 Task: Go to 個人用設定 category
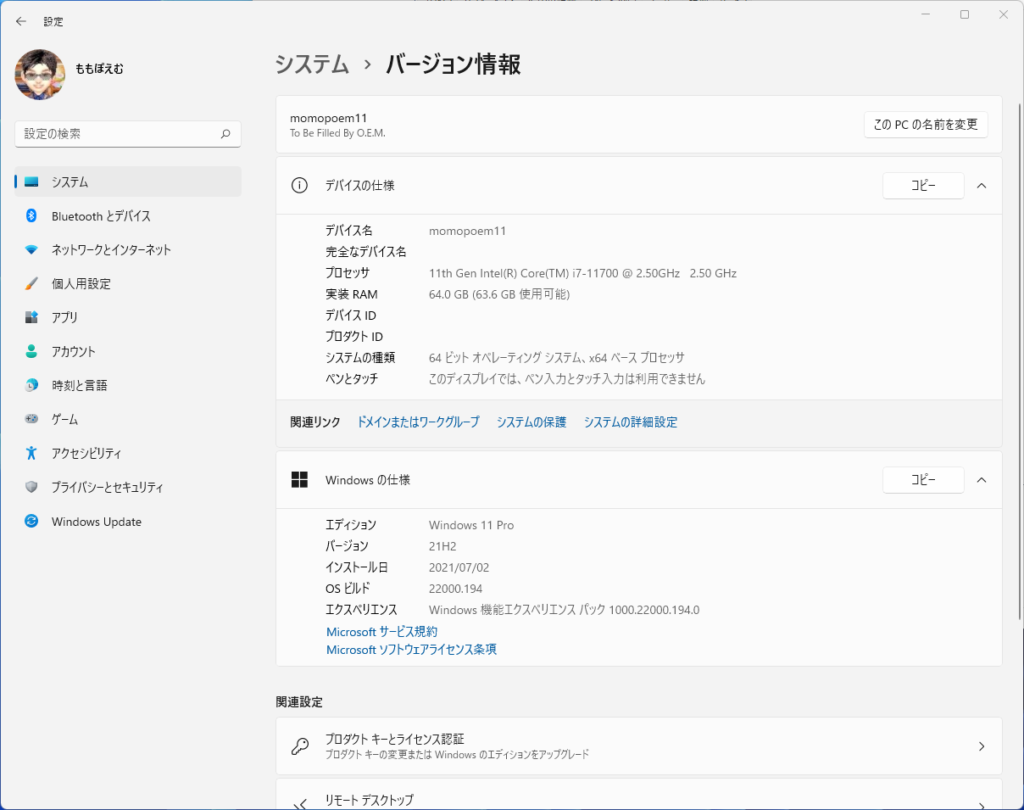(x=127, y=284)
